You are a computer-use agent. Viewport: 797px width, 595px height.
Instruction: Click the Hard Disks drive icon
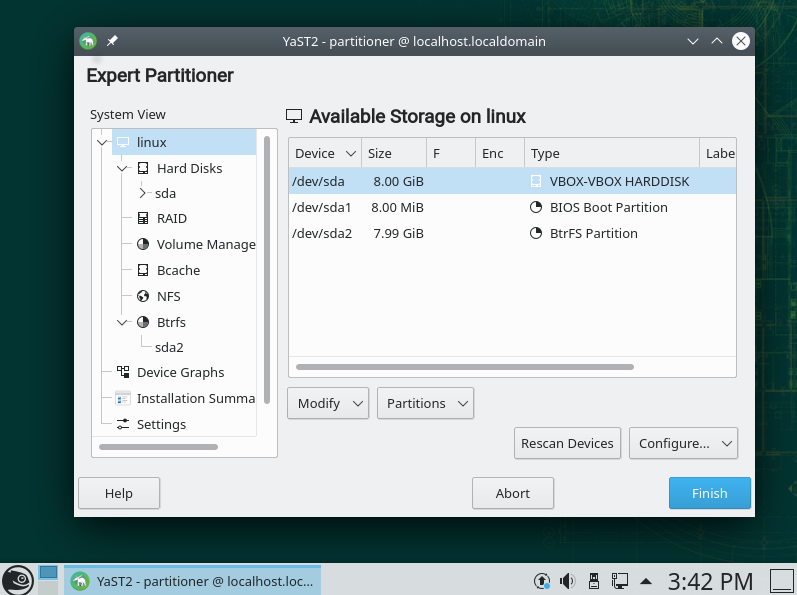click(x=143, y=169)
